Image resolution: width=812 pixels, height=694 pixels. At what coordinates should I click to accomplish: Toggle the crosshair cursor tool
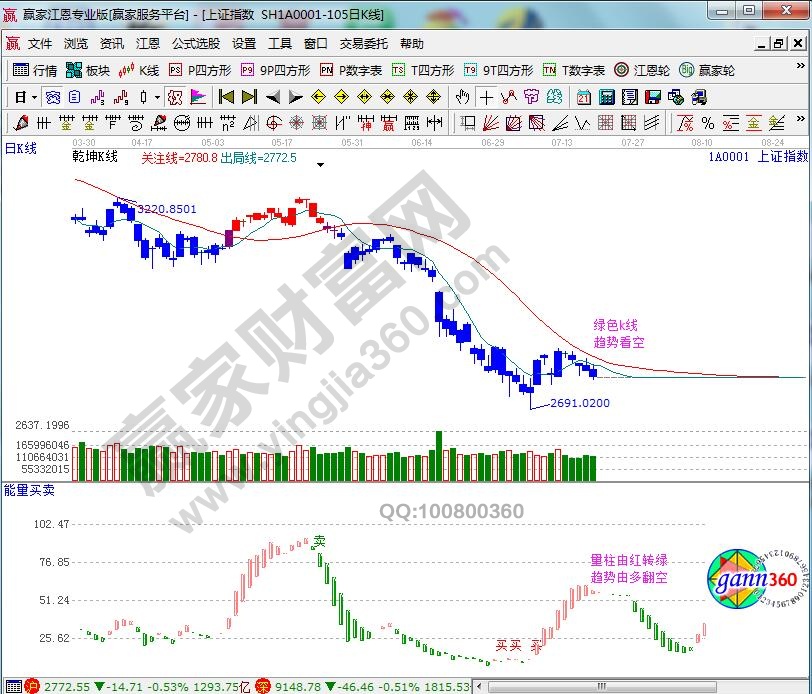point(485,97)
